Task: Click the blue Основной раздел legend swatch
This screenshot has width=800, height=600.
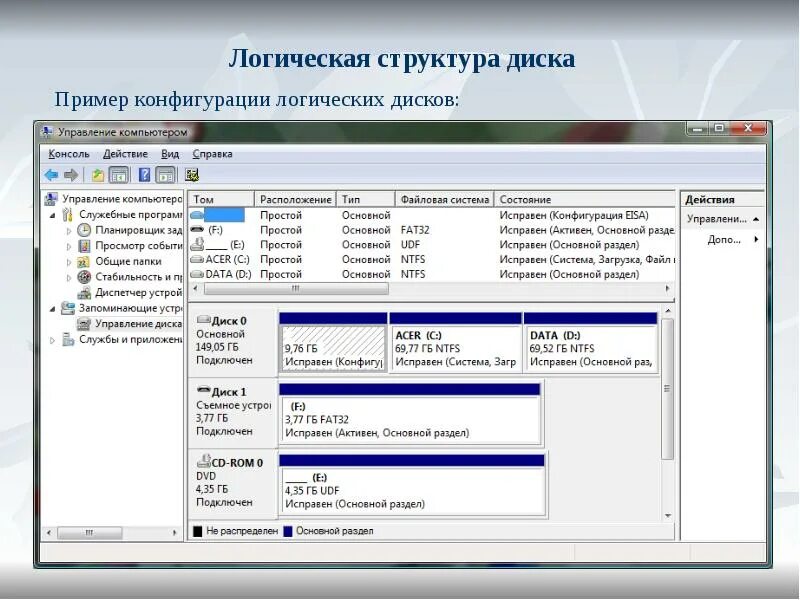Action: click(288, 531)
